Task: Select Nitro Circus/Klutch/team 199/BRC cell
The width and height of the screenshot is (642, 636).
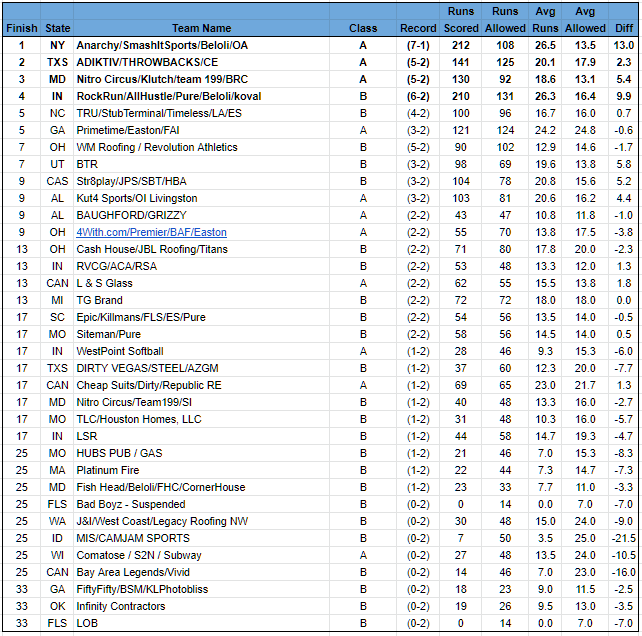Action: point(201,79)
